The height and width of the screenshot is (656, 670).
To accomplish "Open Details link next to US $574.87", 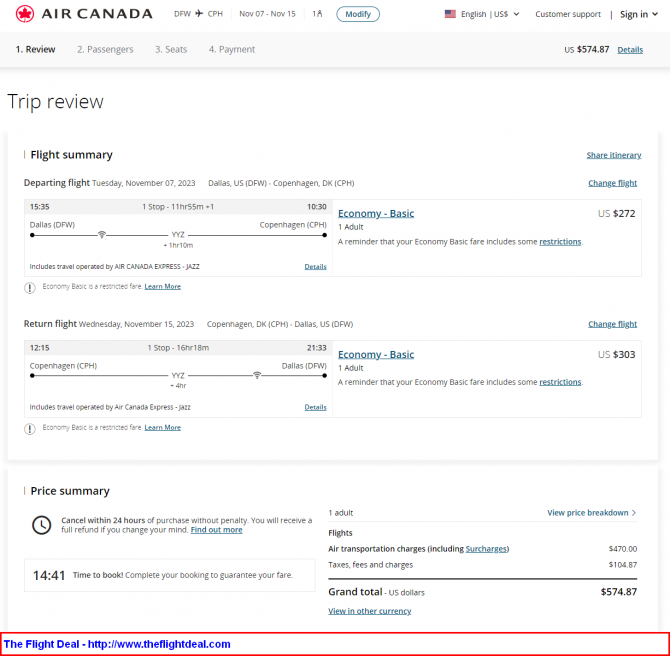I will pyautogui.click(x=630, y=50).
